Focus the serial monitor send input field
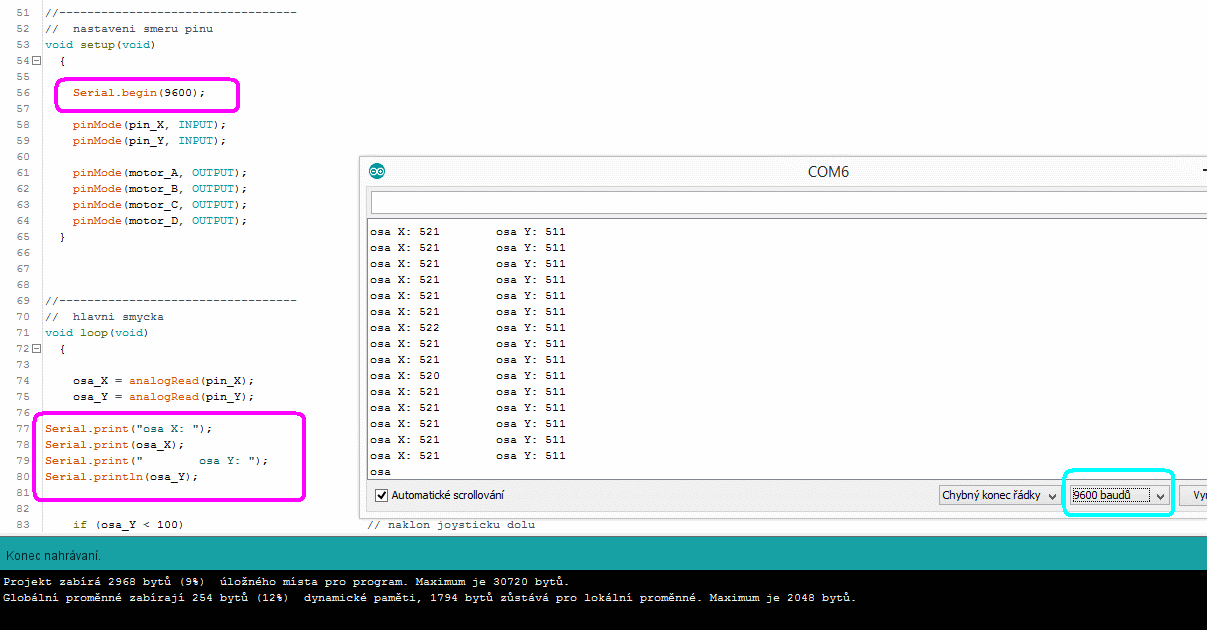 [x=788, y=203]
